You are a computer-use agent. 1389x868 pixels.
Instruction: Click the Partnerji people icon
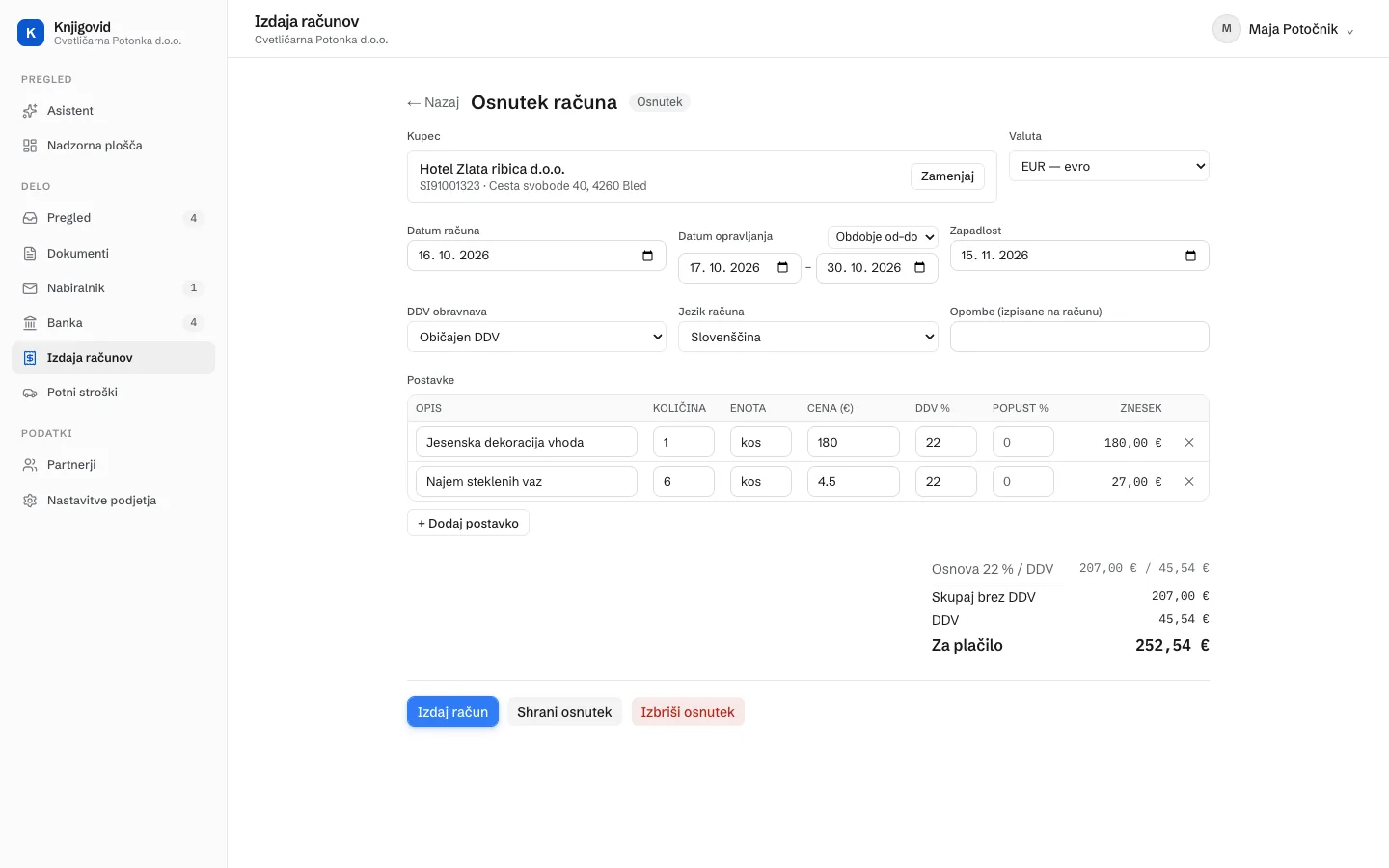click(30, 465)
